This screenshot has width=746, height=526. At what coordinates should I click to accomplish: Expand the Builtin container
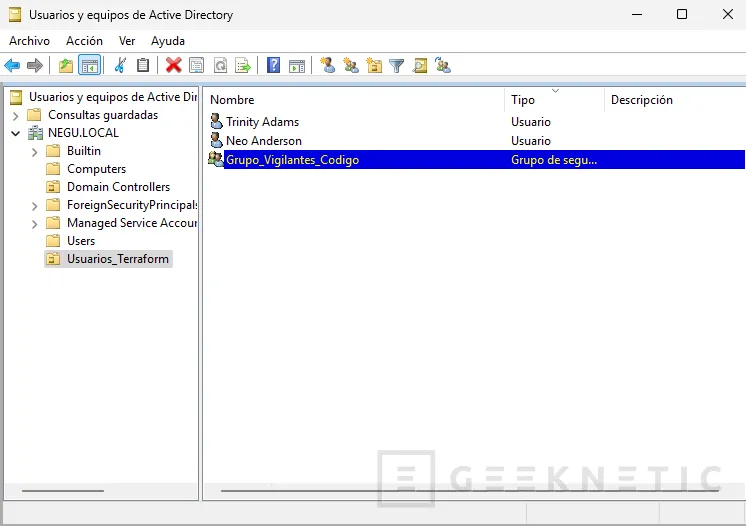point(35,152)
